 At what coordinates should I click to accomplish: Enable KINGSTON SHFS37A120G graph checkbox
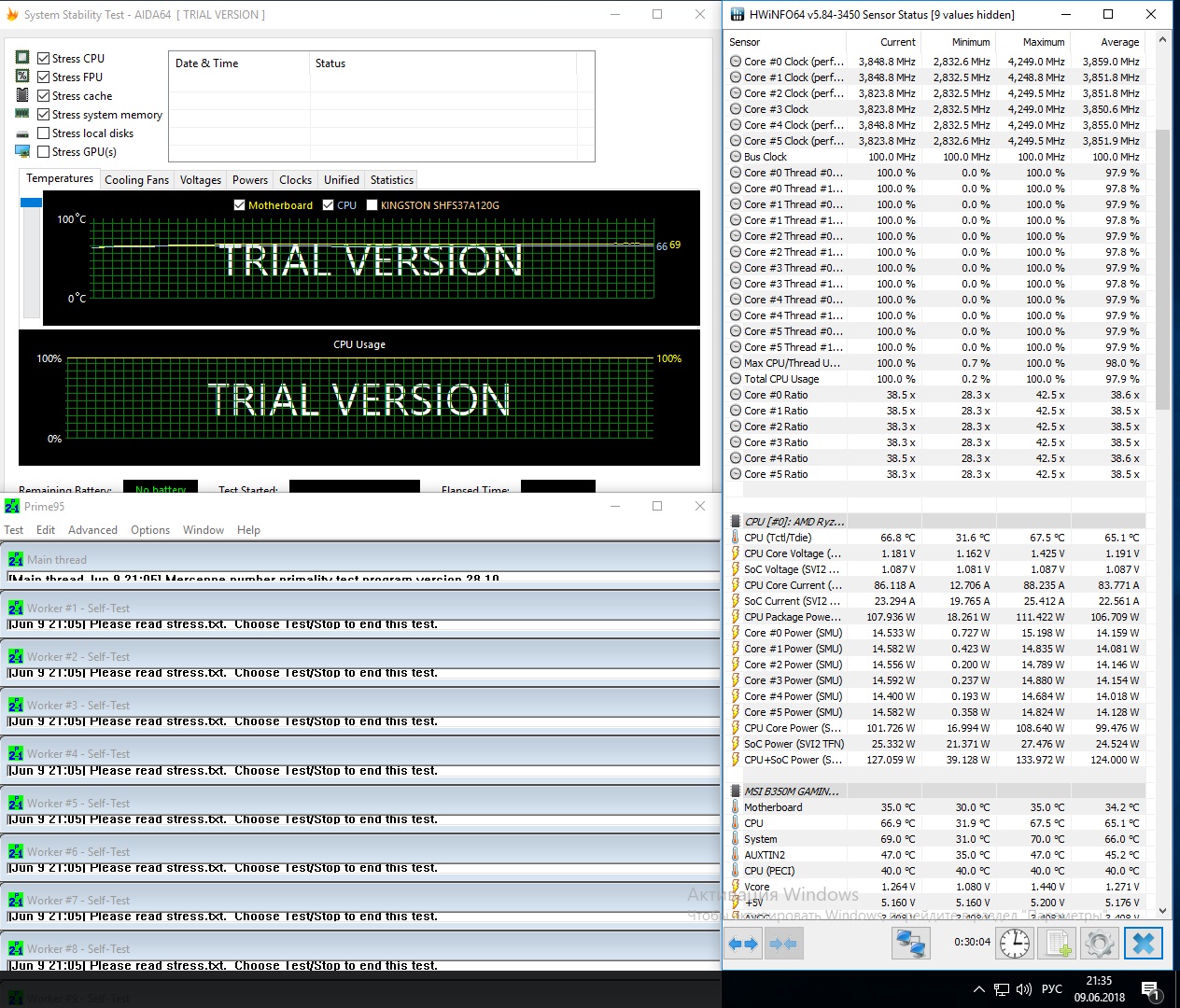click(372, 205)
